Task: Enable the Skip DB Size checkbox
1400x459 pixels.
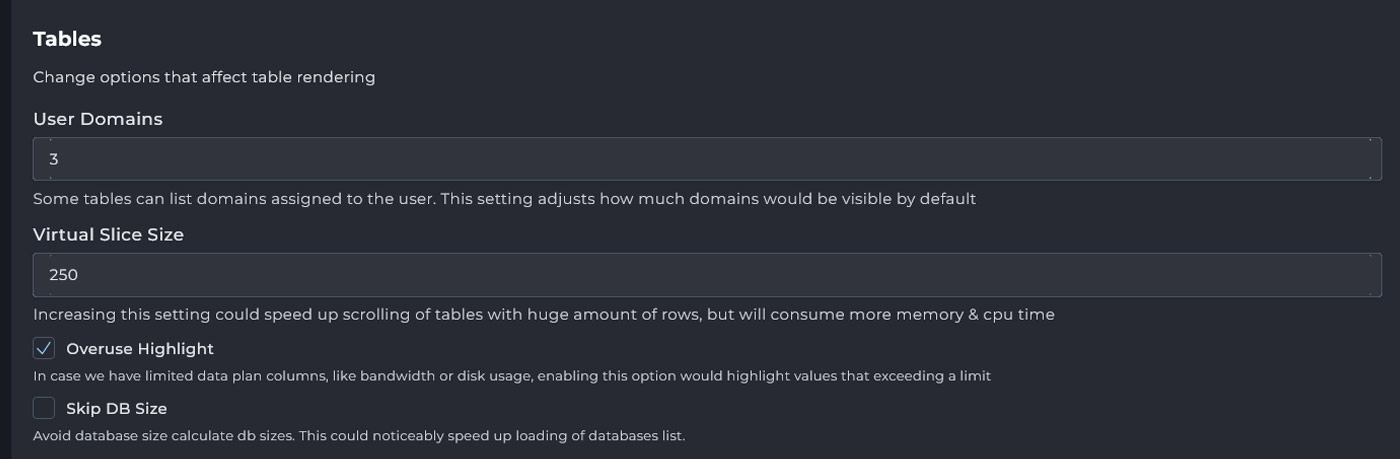Action: pos(44,408)
